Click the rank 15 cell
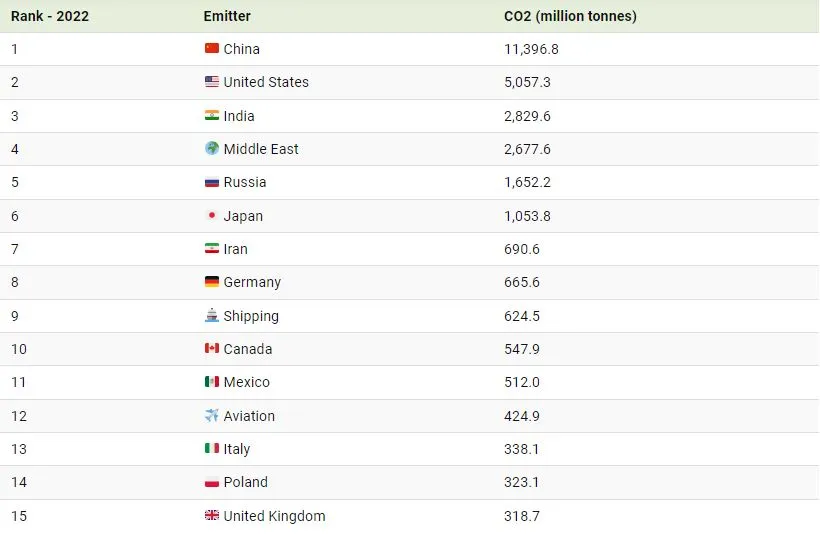The width and height of the screenshot is (820, 539). click(x=19, y=516)
